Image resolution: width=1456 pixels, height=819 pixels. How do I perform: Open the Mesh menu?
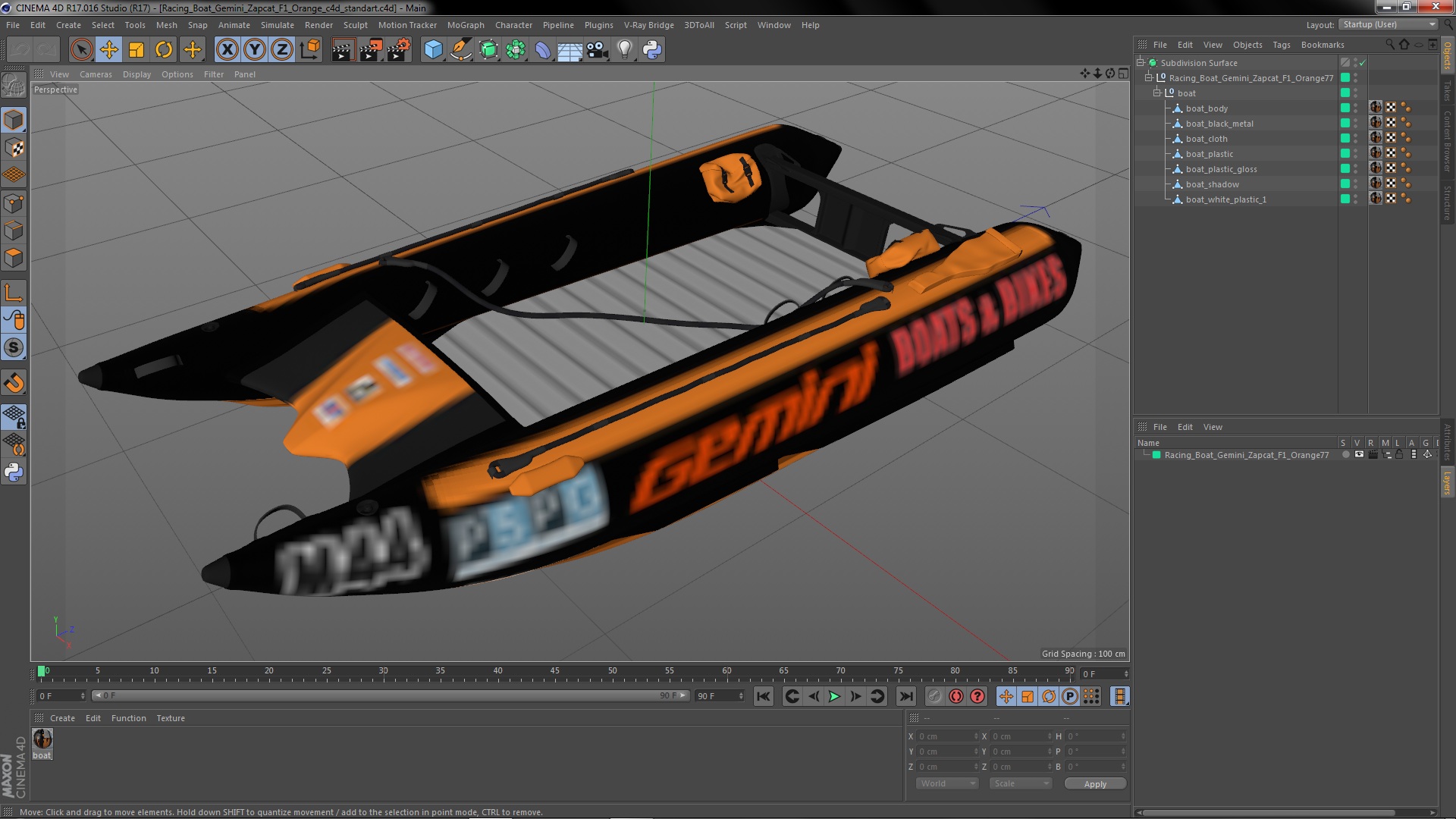pos(166,25)
